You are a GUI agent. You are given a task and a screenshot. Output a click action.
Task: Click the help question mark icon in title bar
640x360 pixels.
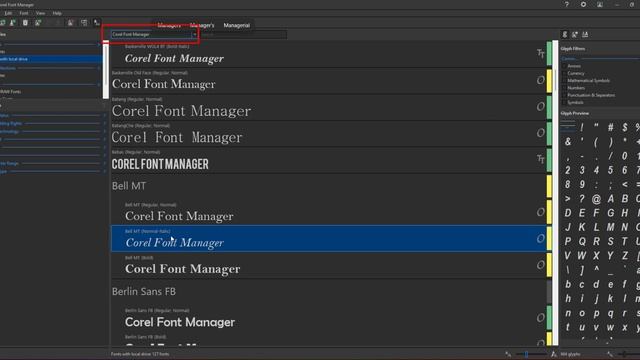[x=567, y=4]
